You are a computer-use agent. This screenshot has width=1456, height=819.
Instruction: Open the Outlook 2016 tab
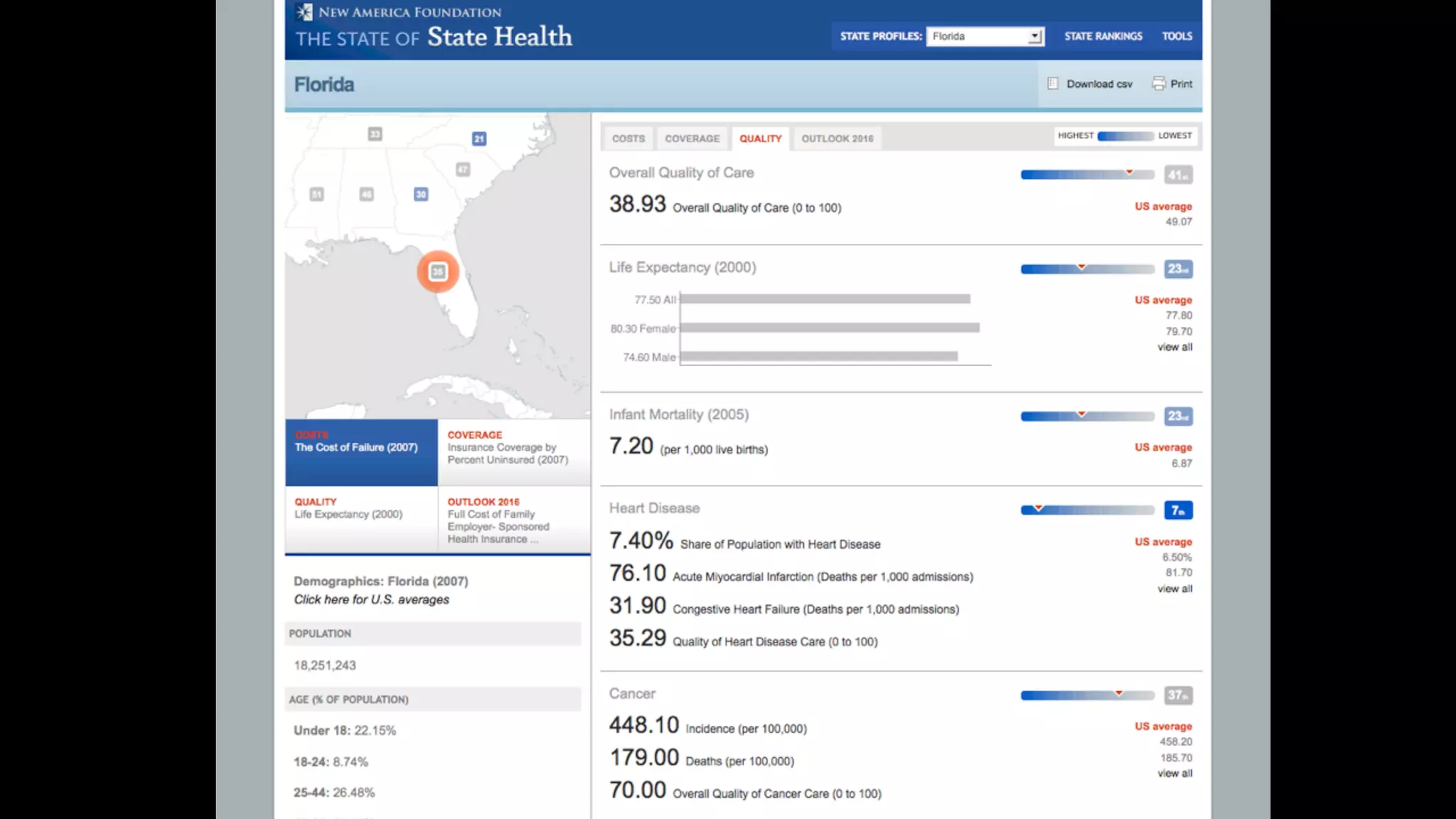click(x=837, y=139)
